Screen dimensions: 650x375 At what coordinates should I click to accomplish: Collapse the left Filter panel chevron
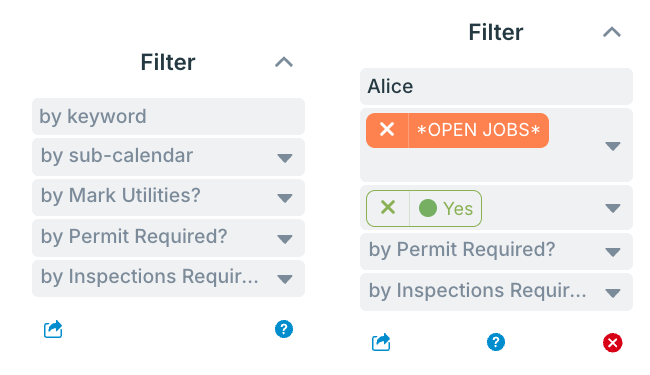coord(284,63)
